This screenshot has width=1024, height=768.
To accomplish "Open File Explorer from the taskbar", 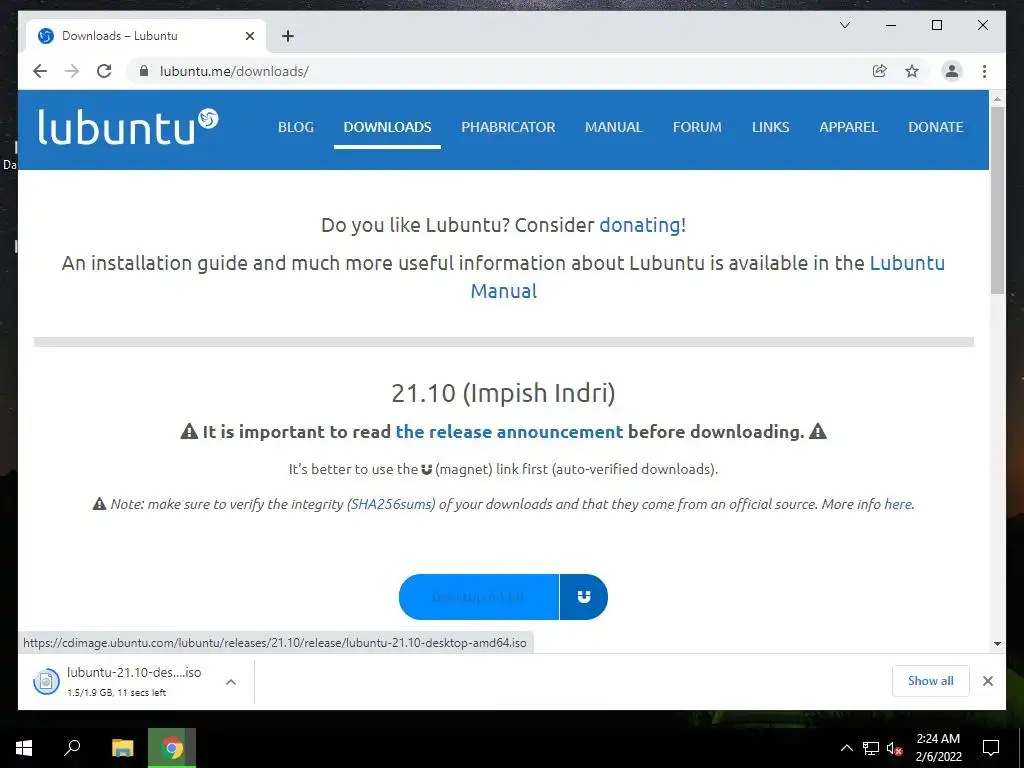I will [x=122, y=748].
